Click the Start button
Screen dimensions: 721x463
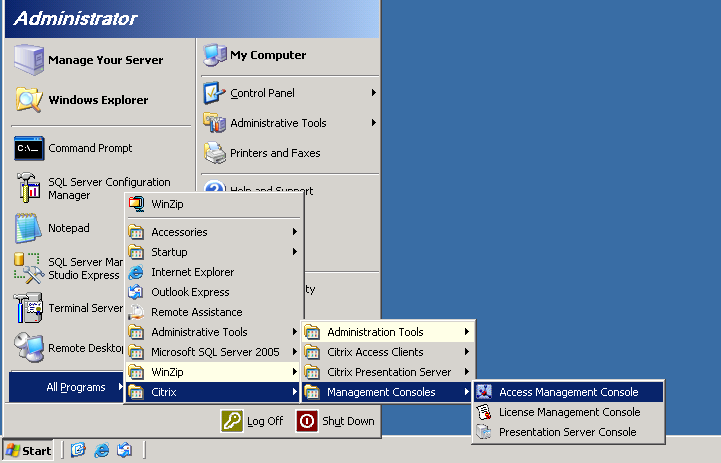(x=28, y=450)
